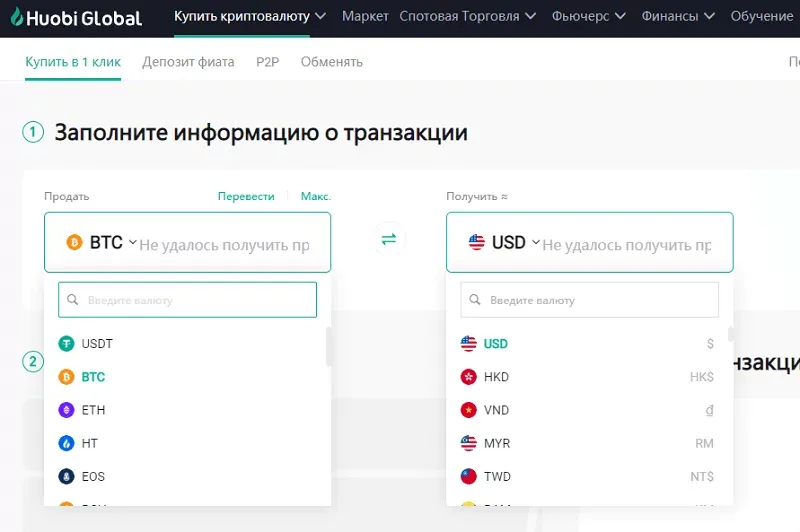Screen dimensions: 800x532
Task: Switch to the Обменять tab
Action: click(x=332, y=62)
